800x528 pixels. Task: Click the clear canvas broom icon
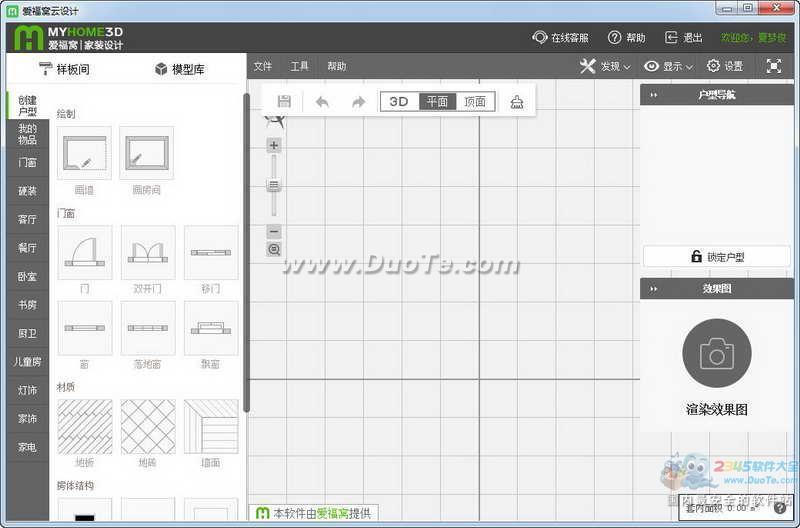[517, 102]
